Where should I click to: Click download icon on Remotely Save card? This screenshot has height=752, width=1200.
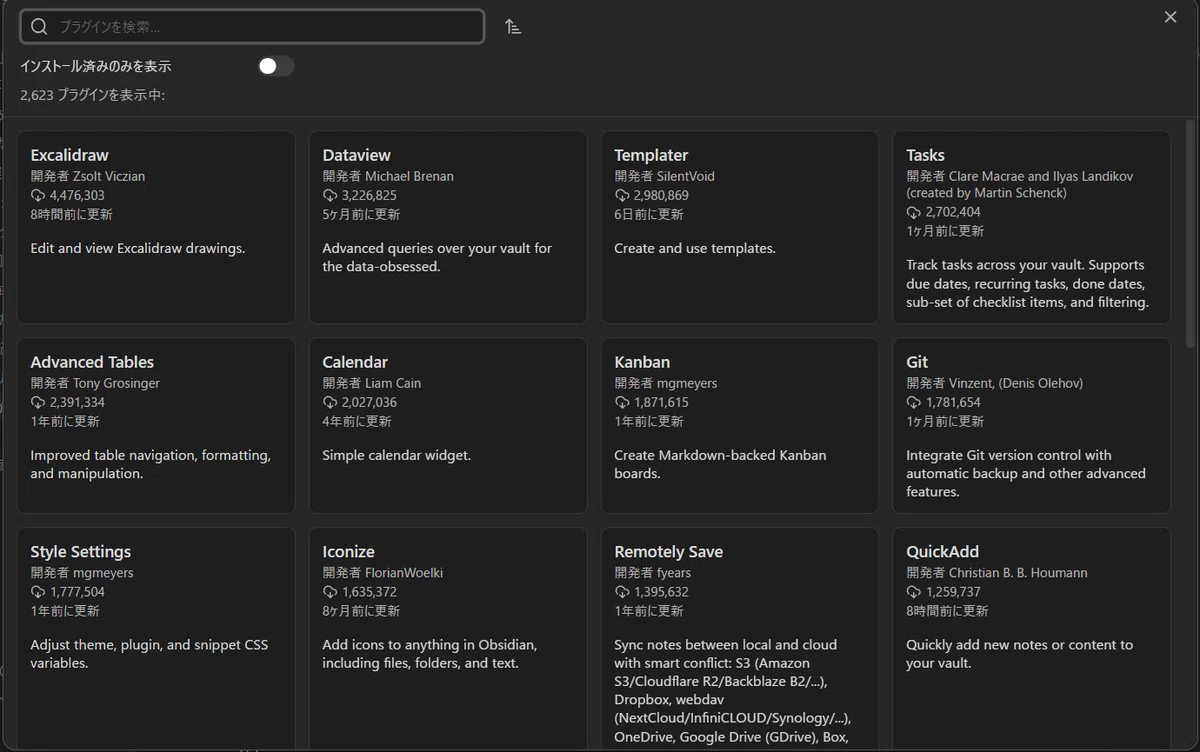(x=622, y=592)
